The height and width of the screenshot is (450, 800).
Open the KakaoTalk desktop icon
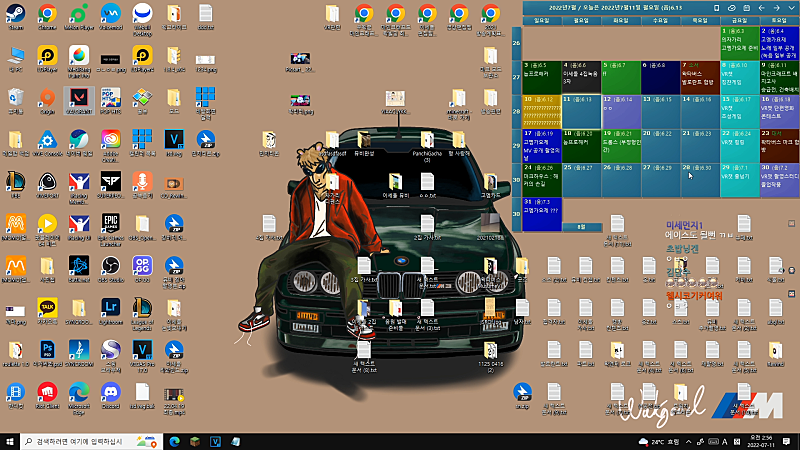(47, 306)
